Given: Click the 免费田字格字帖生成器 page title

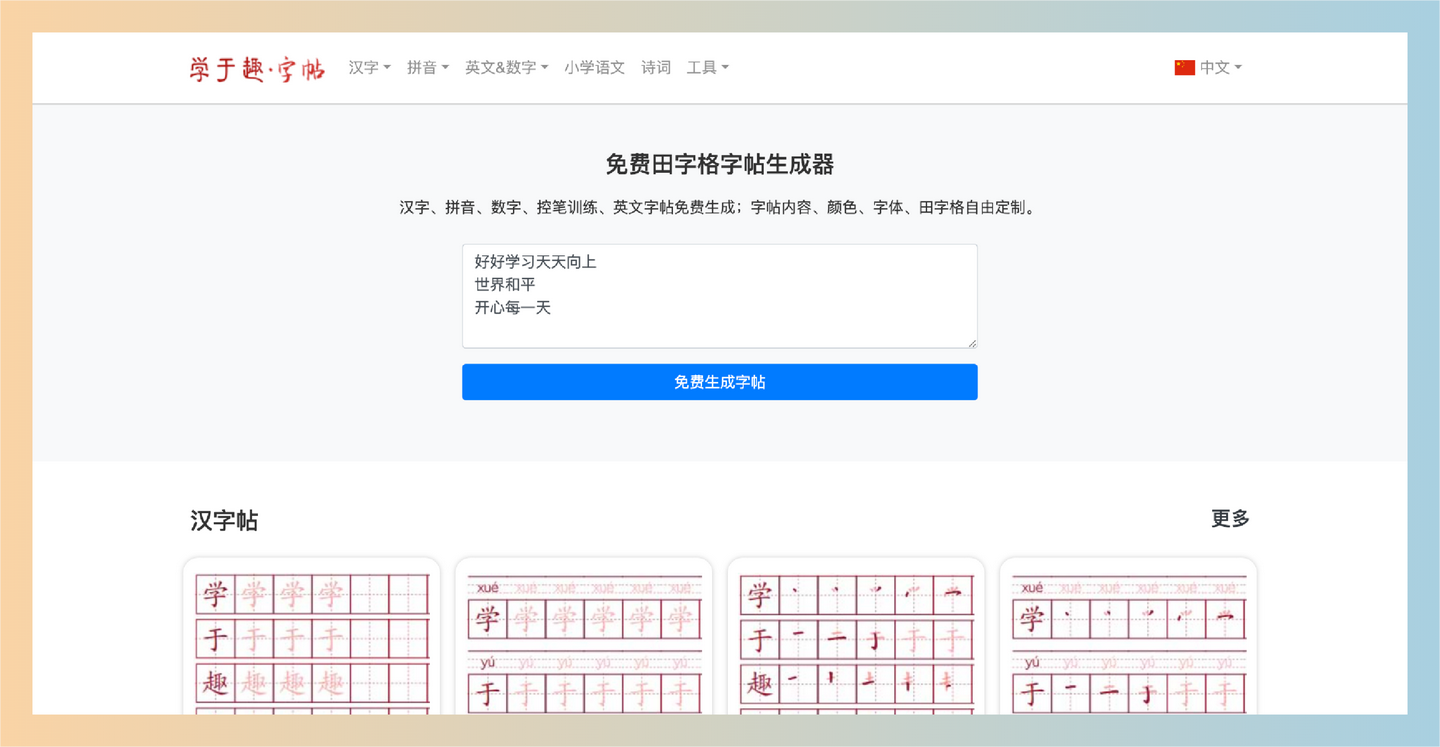Looking at the screenshot, I should tap(719, 164).
